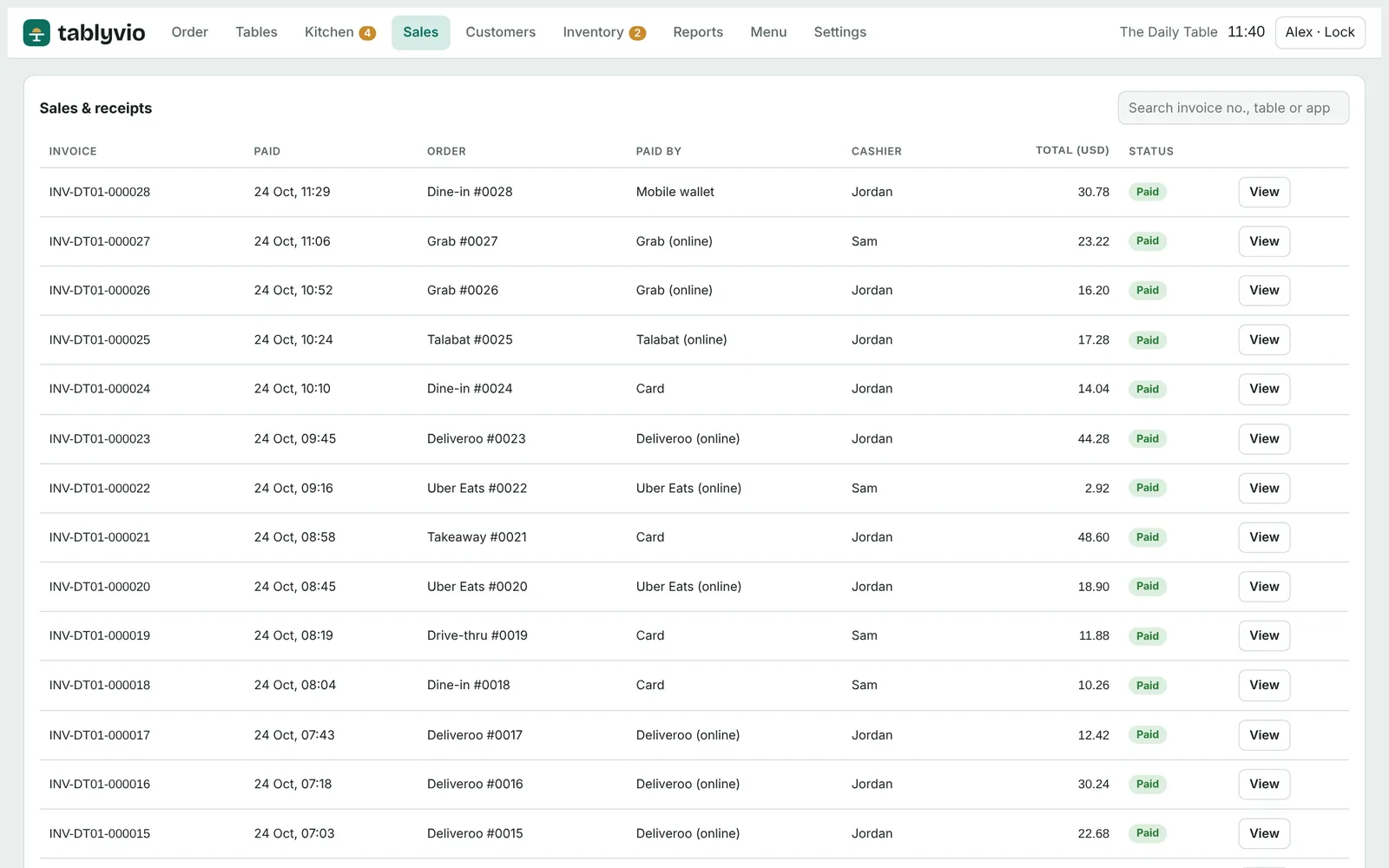Click order Drive-thru #0019
The width and height of the screenshot is (1389, 868).
tap(477, 635)
